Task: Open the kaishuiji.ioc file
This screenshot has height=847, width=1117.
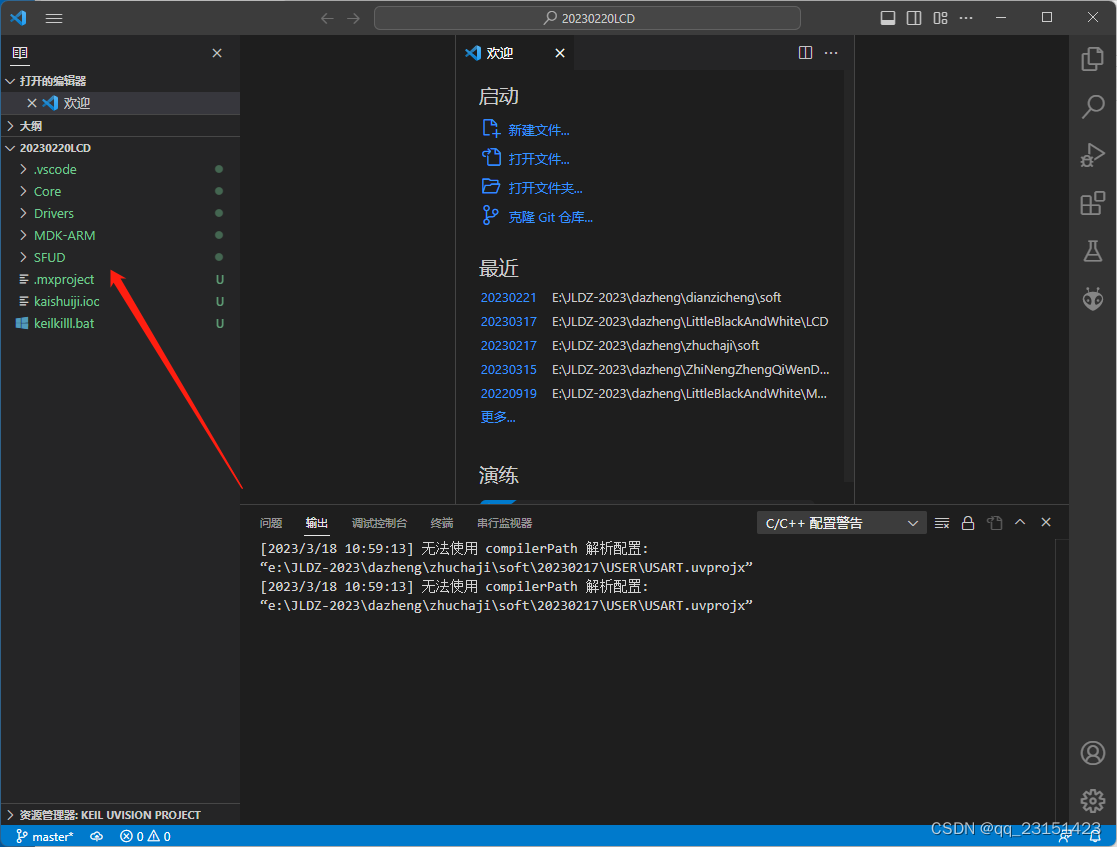Action: pos(120,302)
